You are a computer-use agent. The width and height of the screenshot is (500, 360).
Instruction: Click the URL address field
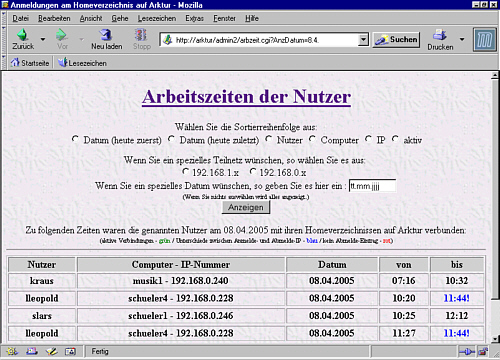click(x=265, y=40)
